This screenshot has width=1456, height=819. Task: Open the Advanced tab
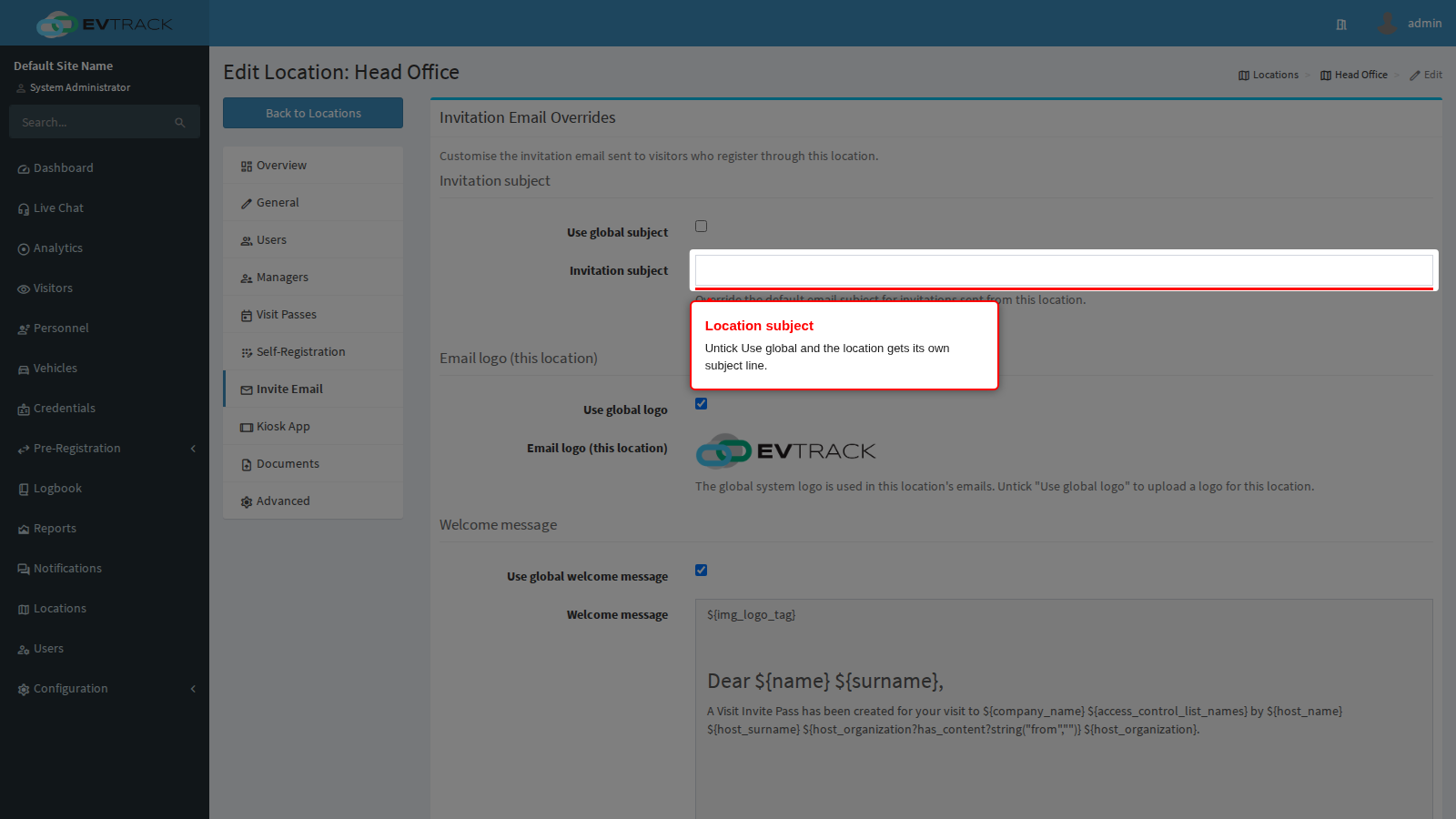pos(313,501)
